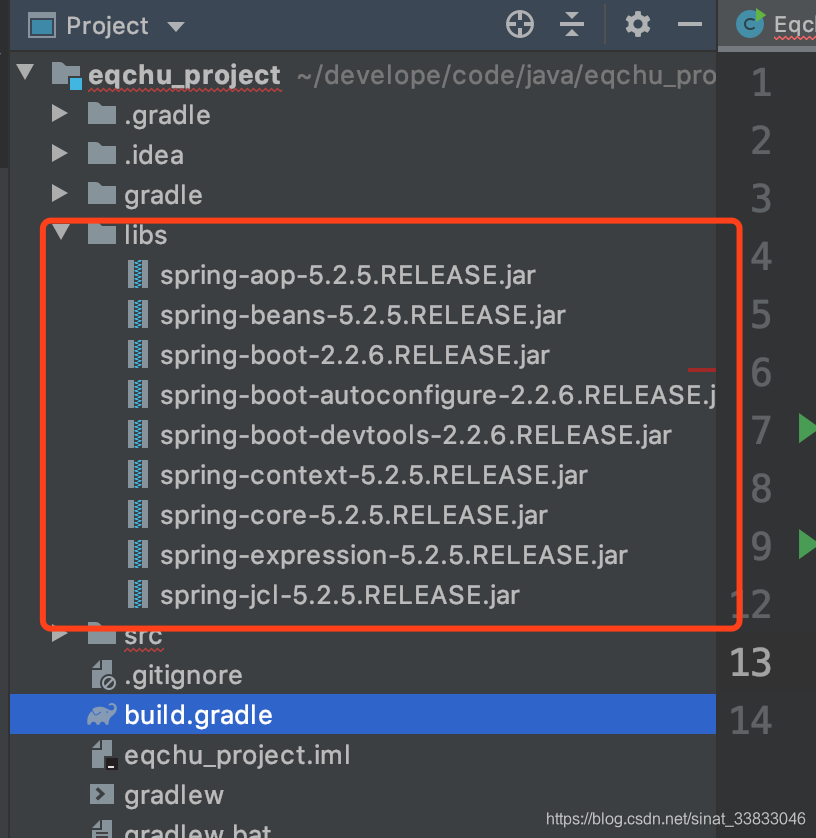The image size is (816, 838).
Task: Click the .gitignore file icon
Action: pyautogui.click(x=103, y=675)
